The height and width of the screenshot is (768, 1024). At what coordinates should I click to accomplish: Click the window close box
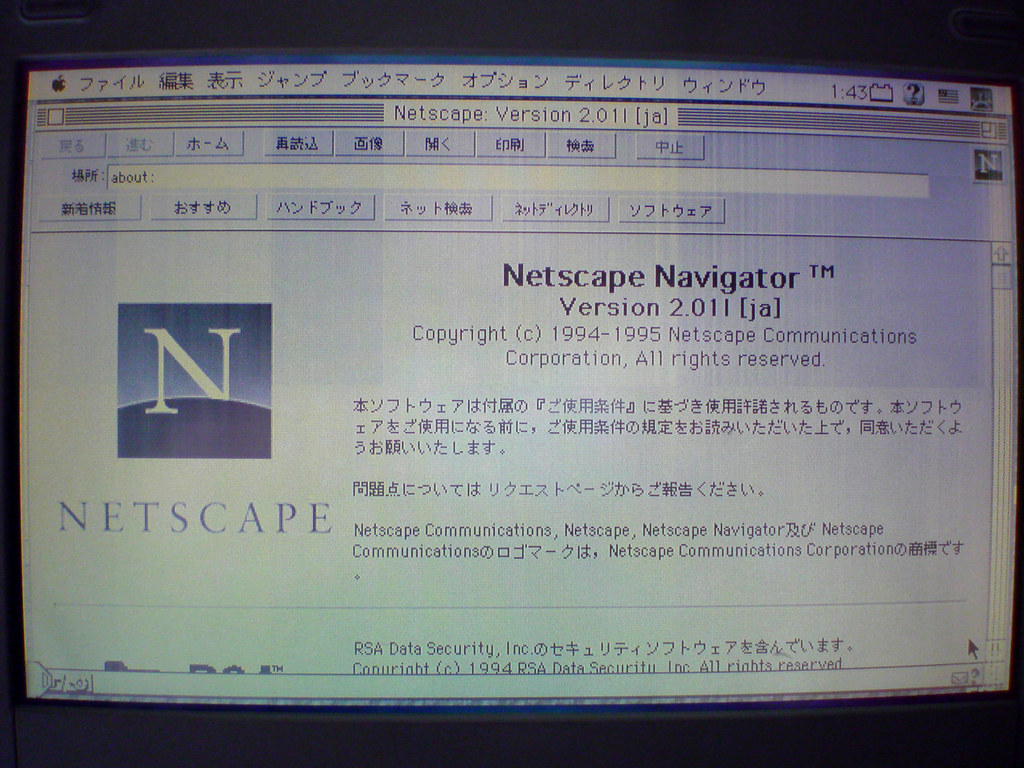pyautogui.click(x=56, y=116)
